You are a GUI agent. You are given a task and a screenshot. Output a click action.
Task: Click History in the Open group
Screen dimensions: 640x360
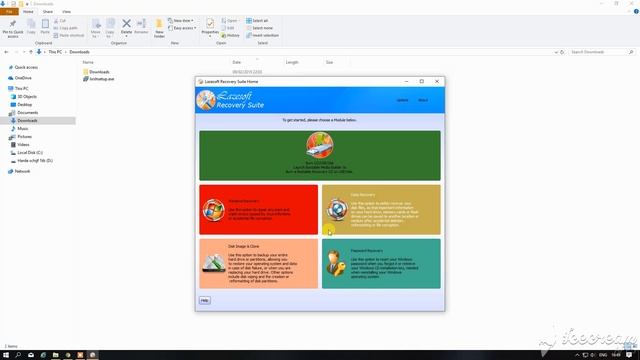231,36
